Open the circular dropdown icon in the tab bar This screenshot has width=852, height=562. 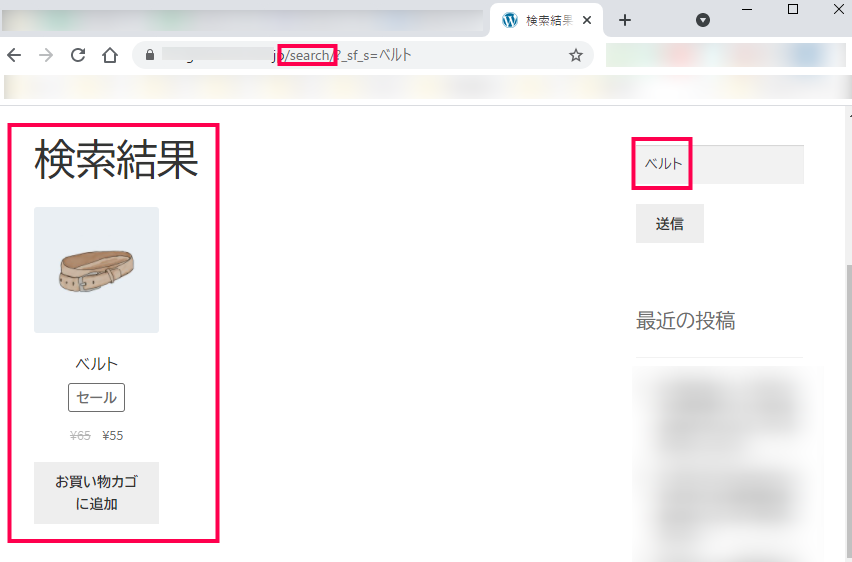coord(703,20)
